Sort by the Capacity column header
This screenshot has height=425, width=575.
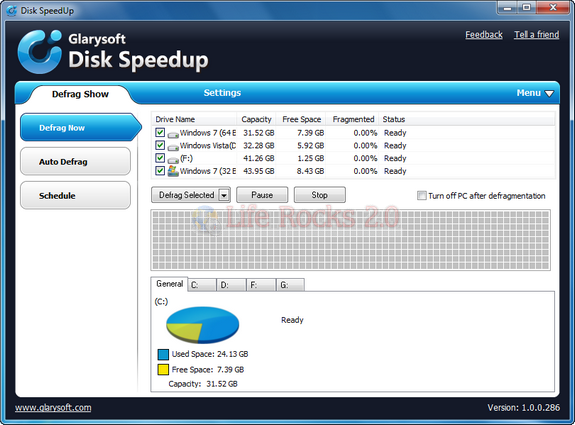256,119
